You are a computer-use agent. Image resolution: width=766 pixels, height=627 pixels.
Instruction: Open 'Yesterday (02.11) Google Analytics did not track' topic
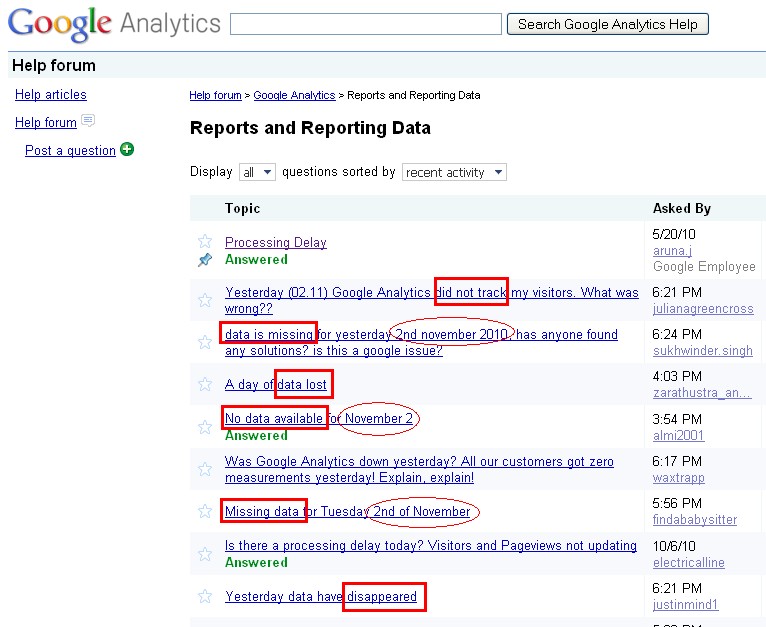pos(431,300)
